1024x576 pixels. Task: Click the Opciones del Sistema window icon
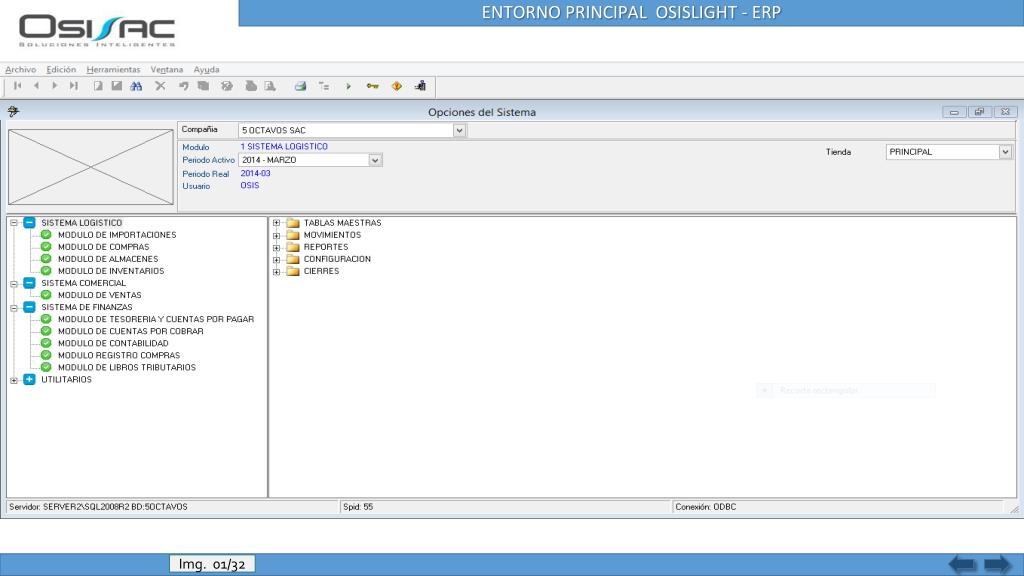click(13, 112)
